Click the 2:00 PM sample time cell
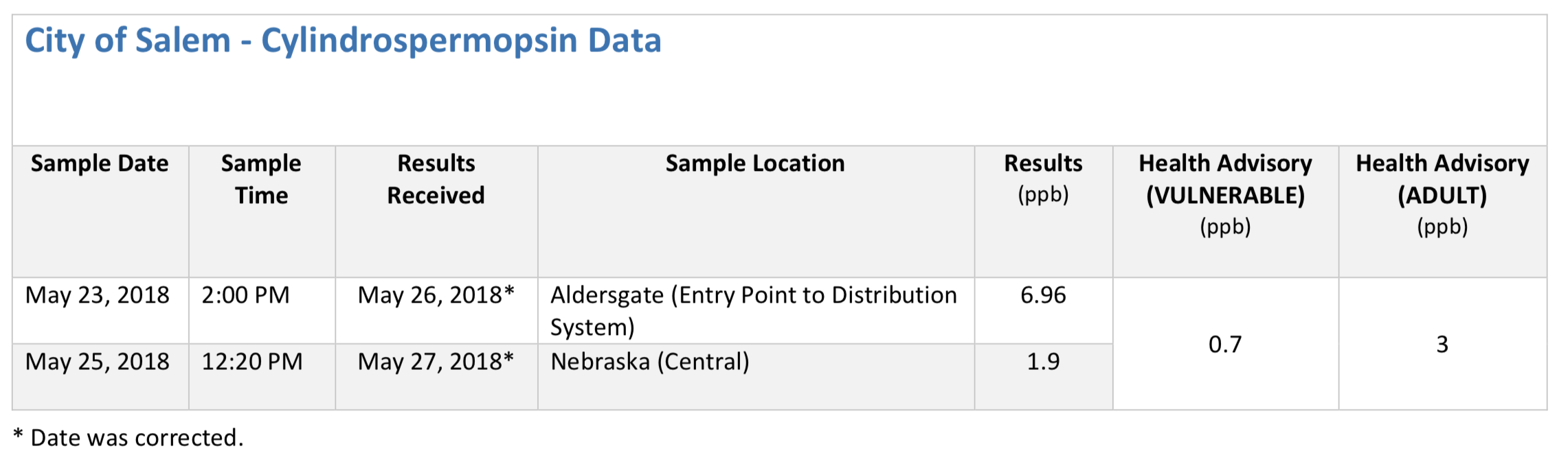 pos(245,295)
